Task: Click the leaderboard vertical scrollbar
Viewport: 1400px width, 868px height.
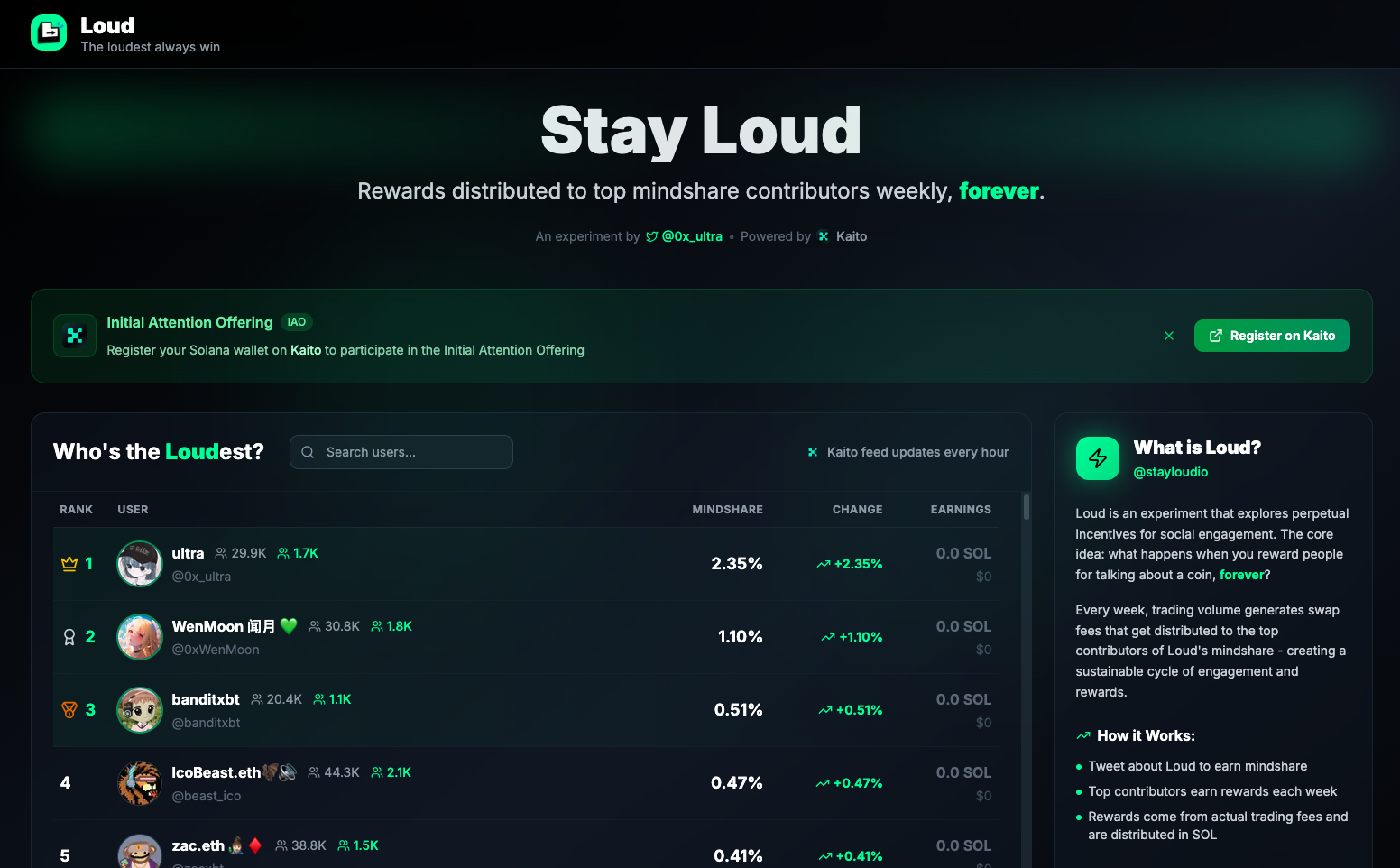Action: [1027, 506]
